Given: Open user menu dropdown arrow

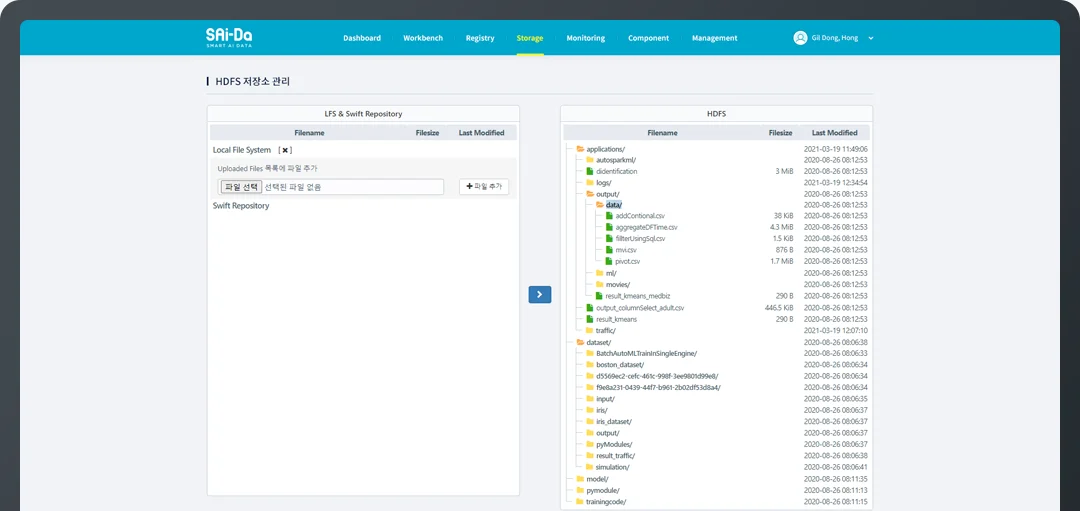Looking at the screenshot, I should click(871, 38).
